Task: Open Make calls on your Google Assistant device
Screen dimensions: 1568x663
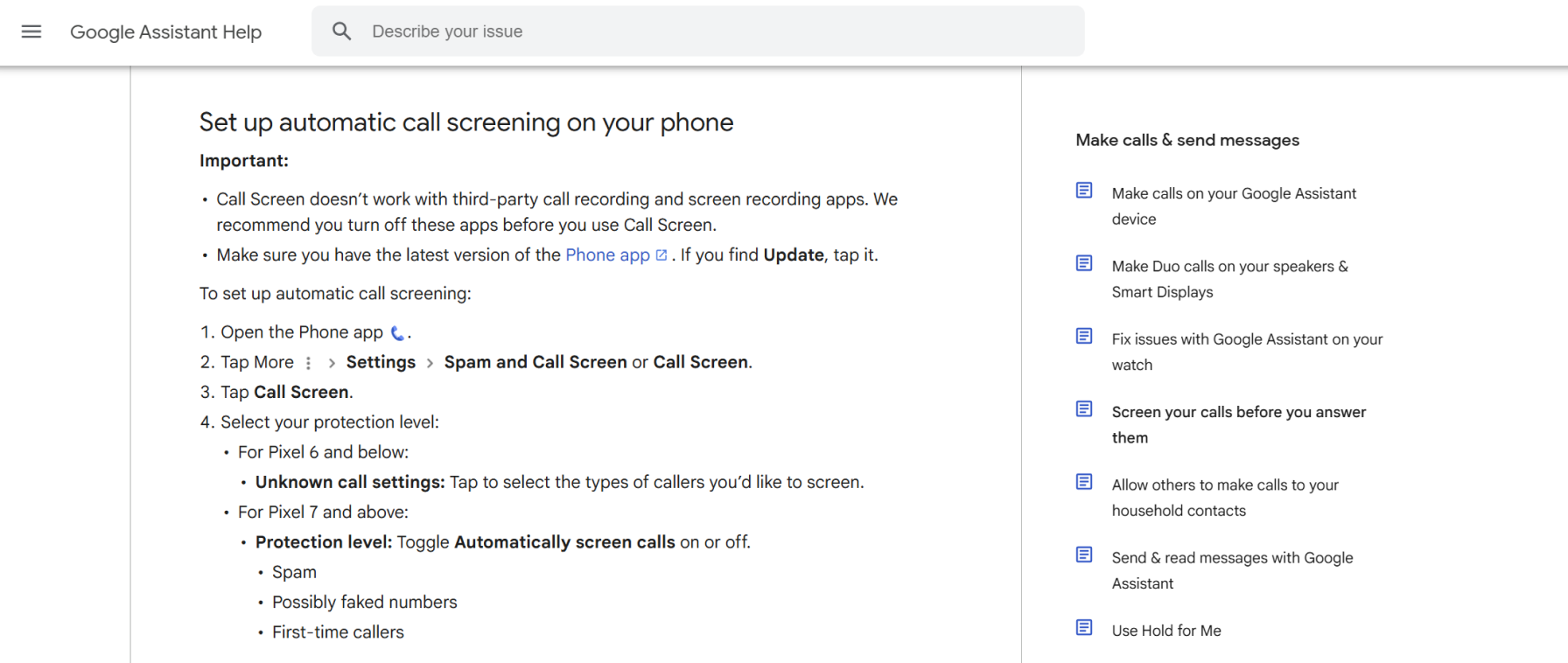Action: pos(1234,206)
